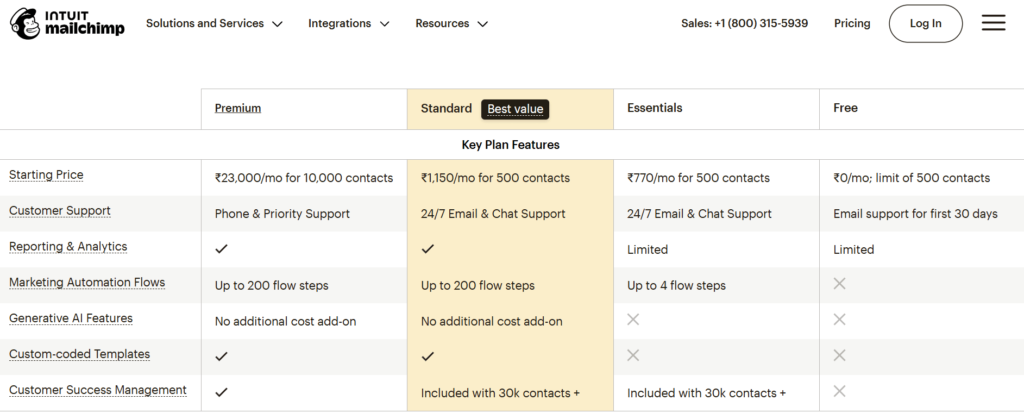Click Free Limited reporting cell
This screenshot has height=419, width=1024.
854,250
